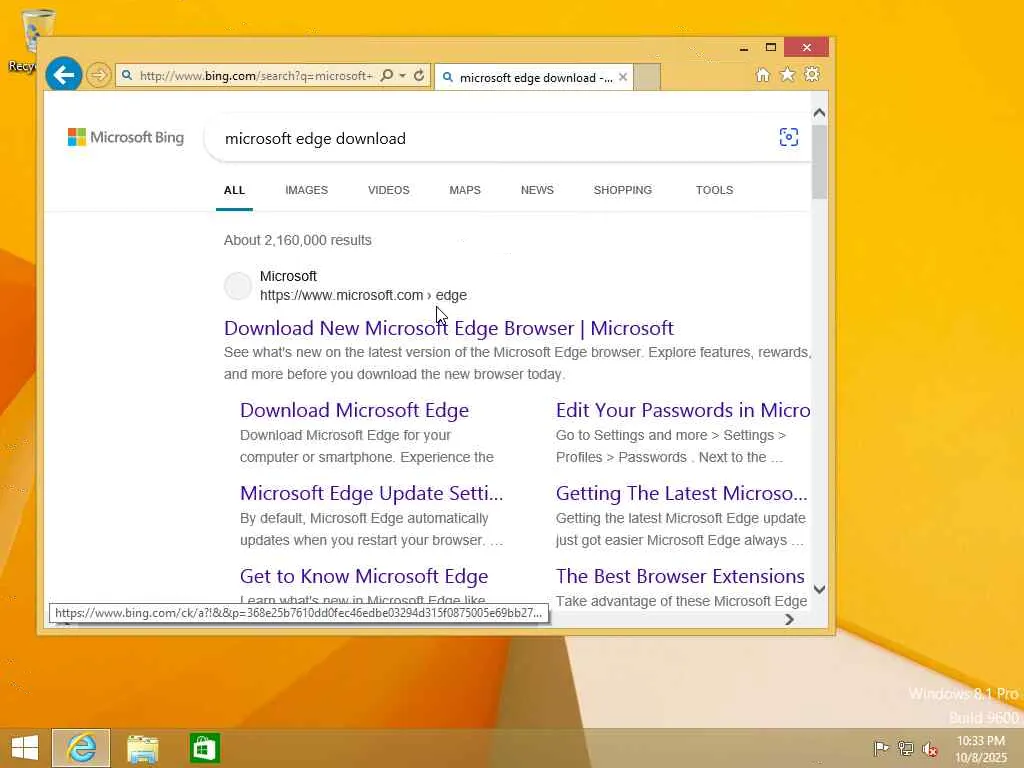Open Action Center flag tray icon

tap(880, 748)
